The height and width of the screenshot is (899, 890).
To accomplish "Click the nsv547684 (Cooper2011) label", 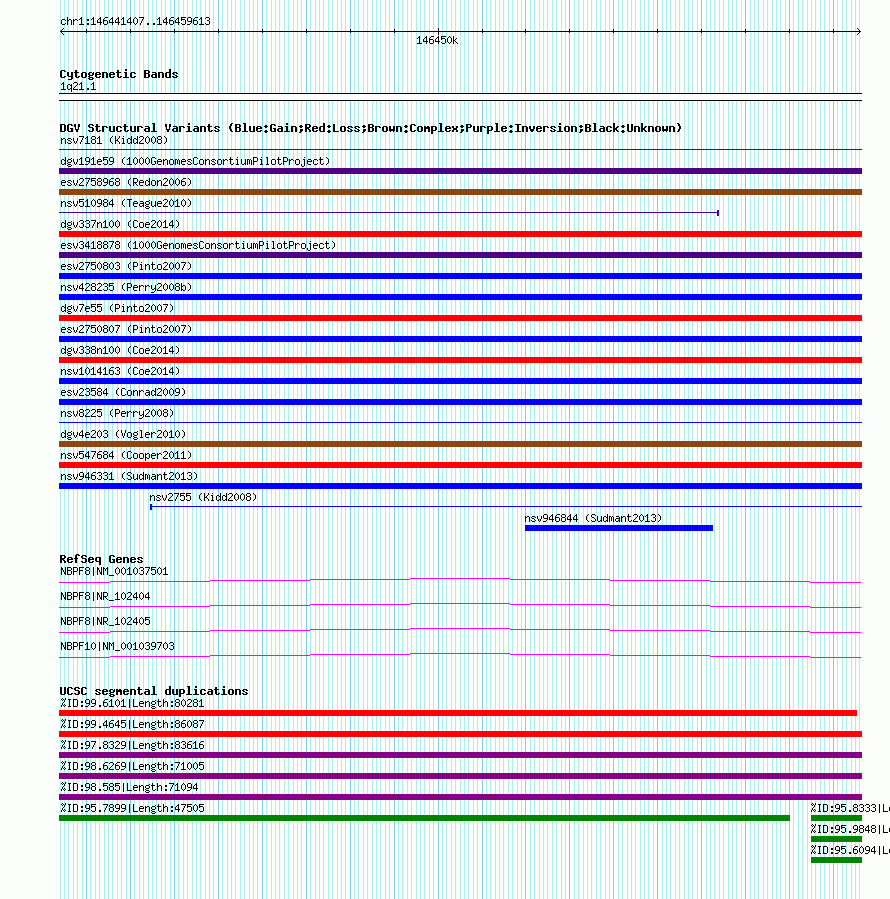I will tap(126, 456).
